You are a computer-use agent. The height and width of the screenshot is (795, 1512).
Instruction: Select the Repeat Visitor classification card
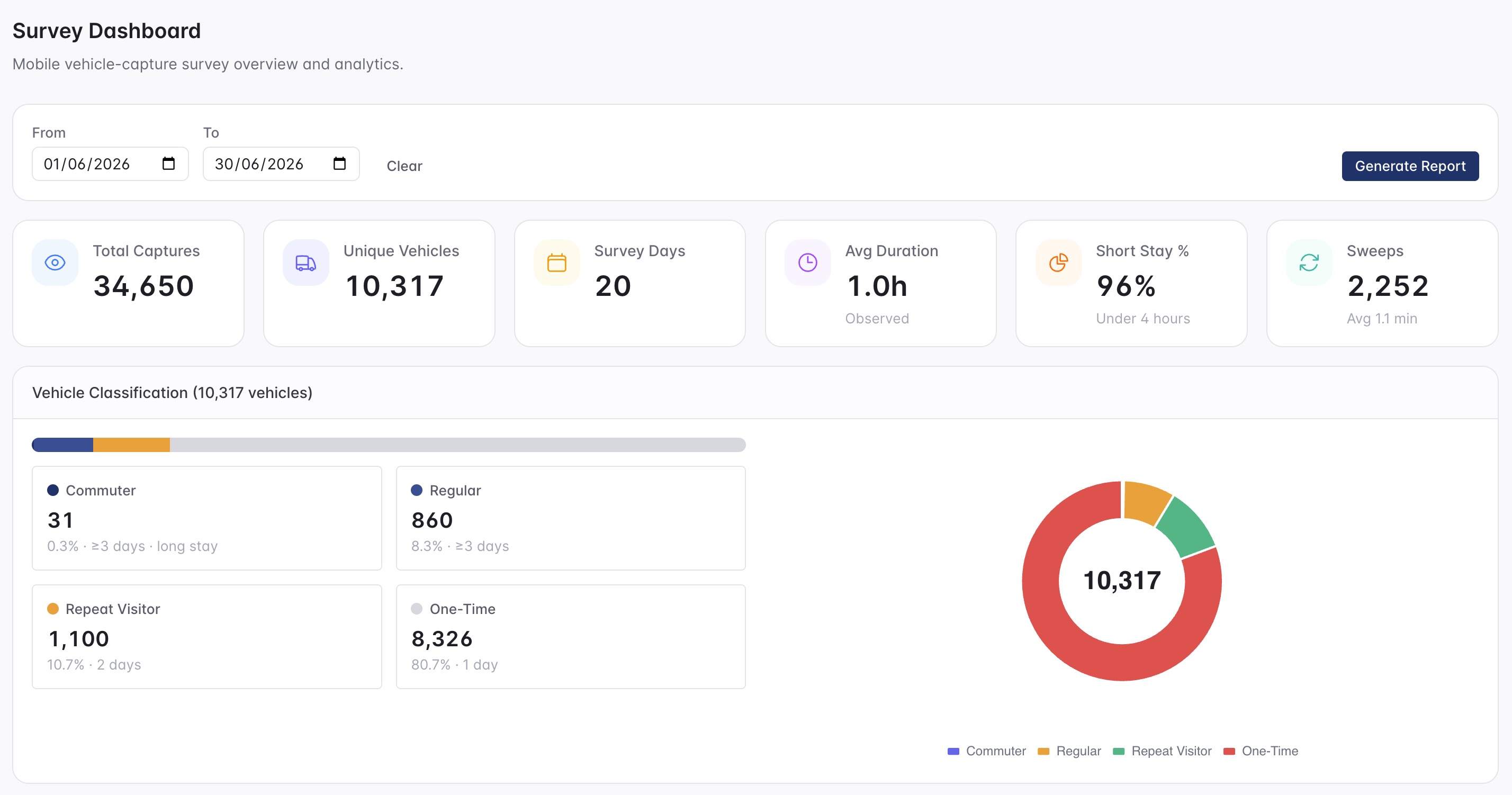tap(206, 637)
